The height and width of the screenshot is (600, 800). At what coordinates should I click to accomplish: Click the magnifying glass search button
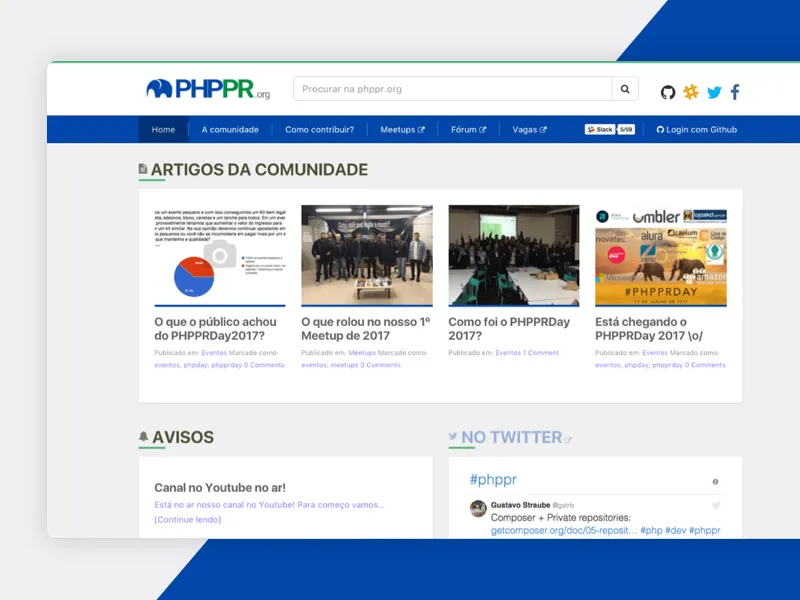point(625,89)
